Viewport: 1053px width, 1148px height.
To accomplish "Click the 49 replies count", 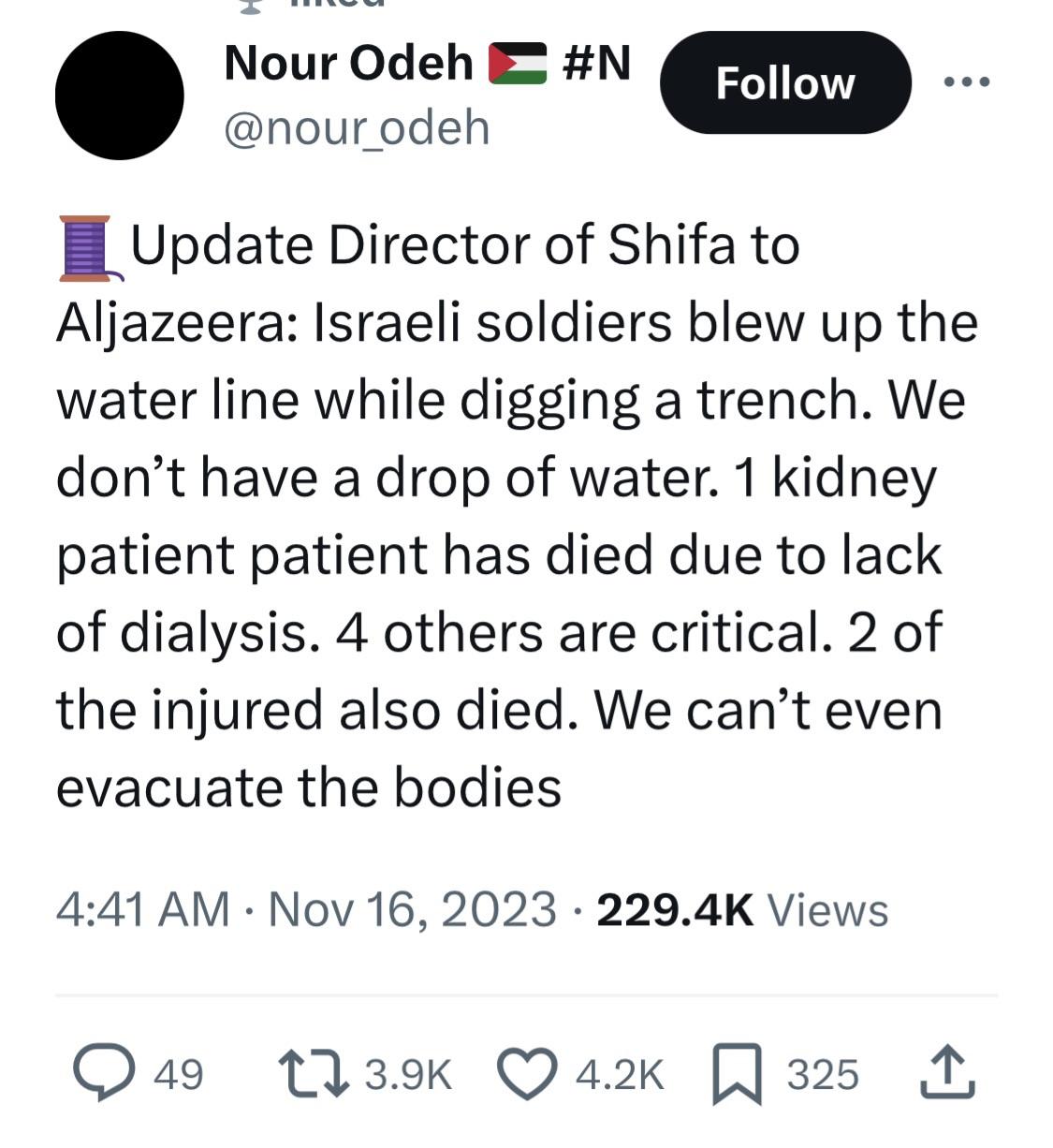I will tap(178, 1075).
